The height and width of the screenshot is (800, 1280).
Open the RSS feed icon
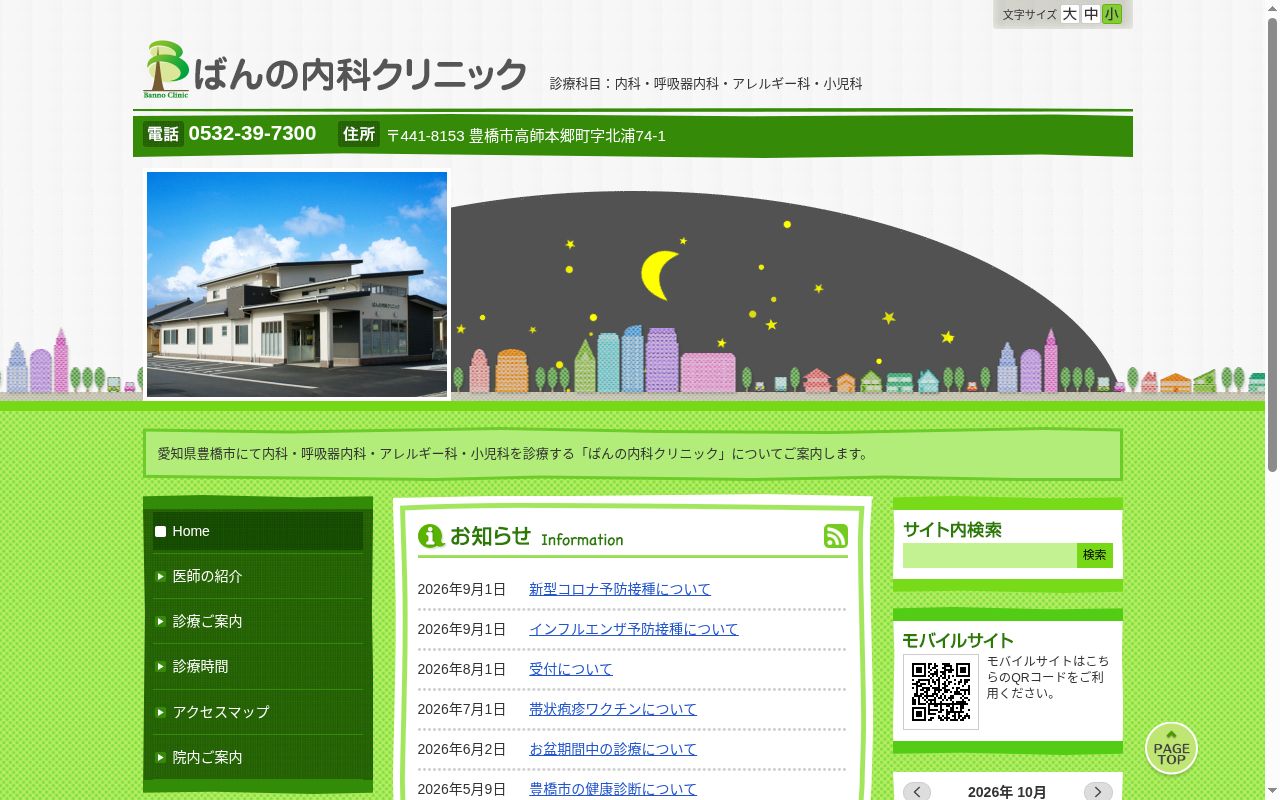click(x=835, y=536)
